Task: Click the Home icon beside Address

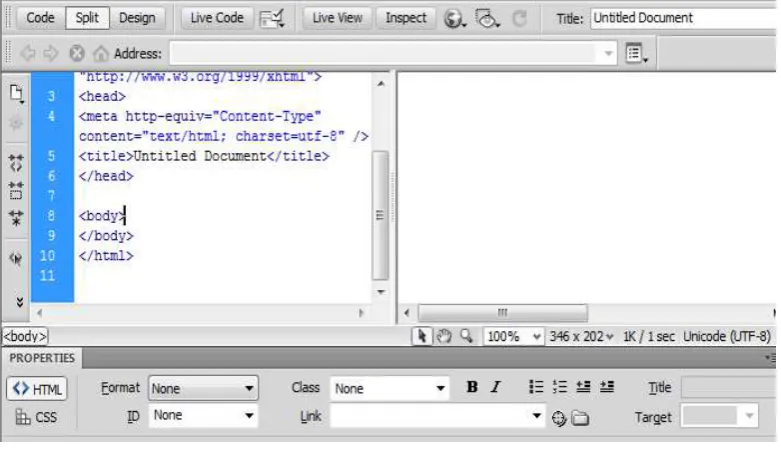Action: coord(101,53)
